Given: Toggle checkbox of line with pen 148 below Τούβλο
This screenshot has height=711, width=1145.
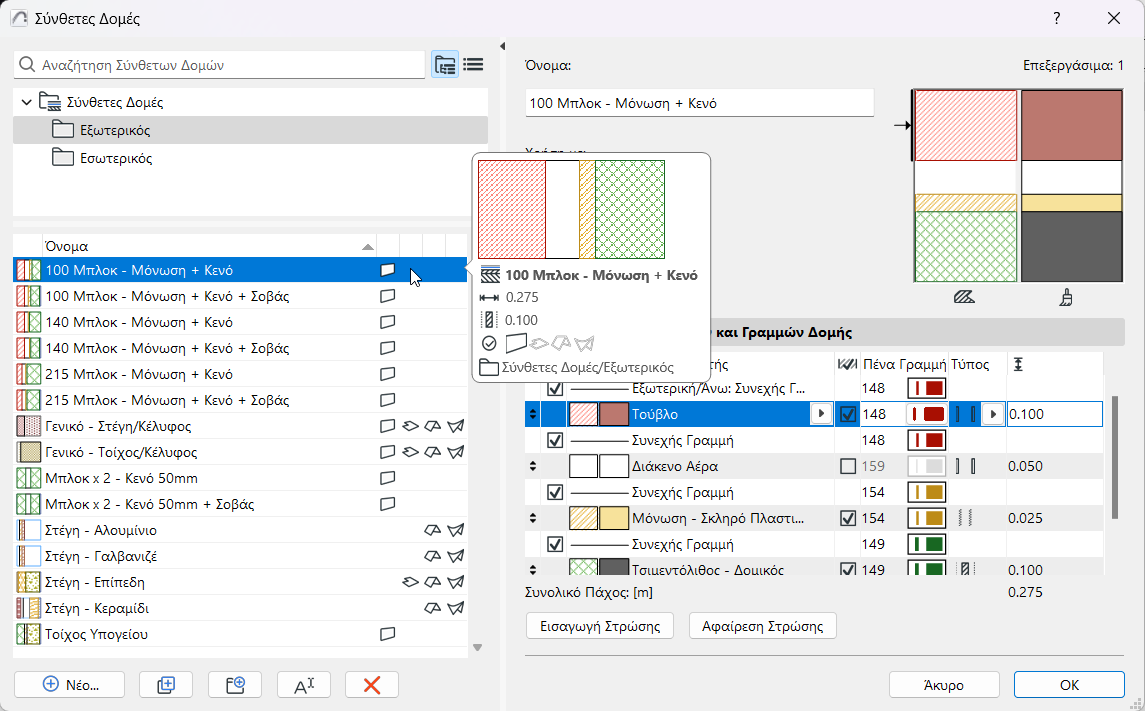Looking at the screenshot, I should [x=555, y=440].
